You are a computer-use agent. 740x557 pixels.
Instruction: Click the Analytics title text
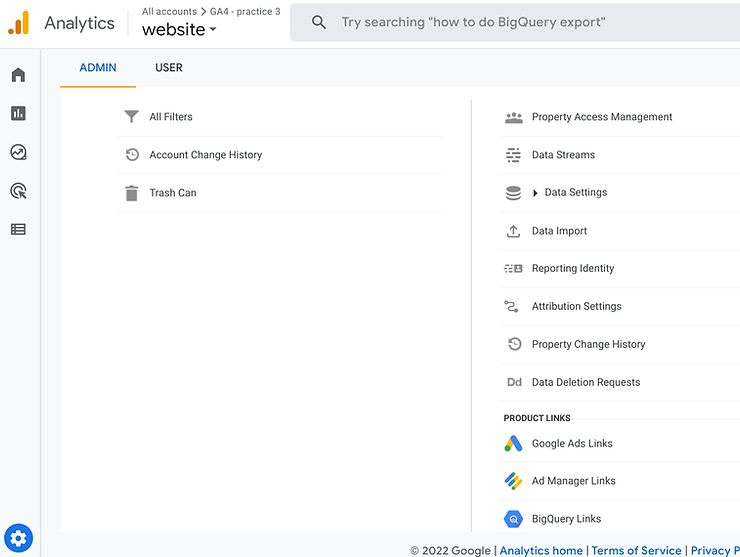[x=79, y=23]
